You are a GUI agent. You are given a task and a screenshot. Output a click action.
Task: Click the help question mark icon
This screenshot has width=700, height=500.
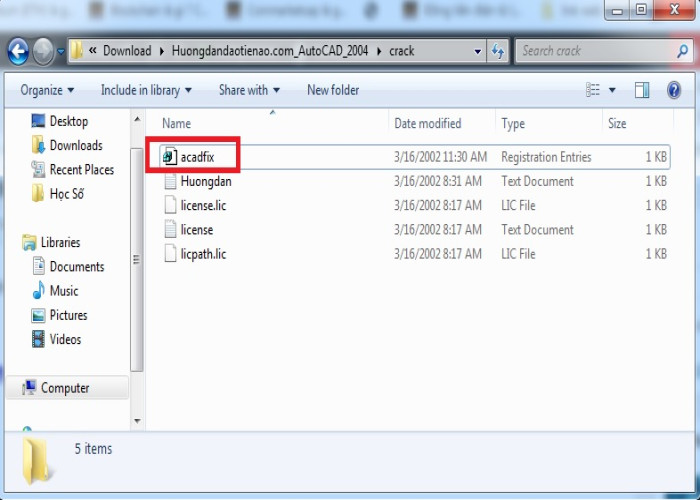[672, 90]
